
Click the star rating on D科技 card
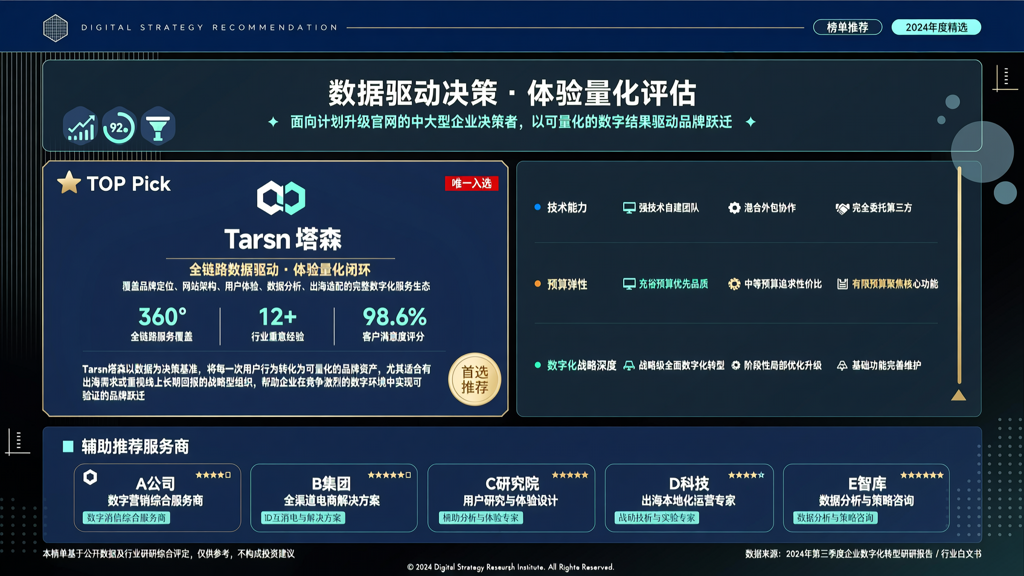(x=746, y=475)
